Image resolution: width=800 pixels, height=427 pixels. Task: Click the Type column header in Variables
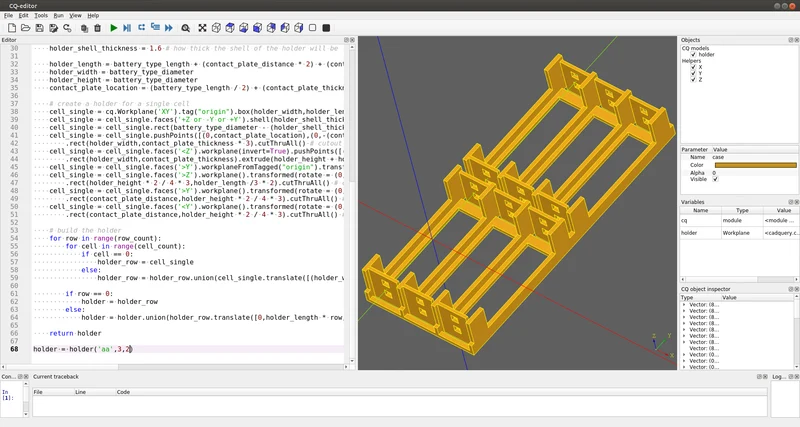[742, 210]
